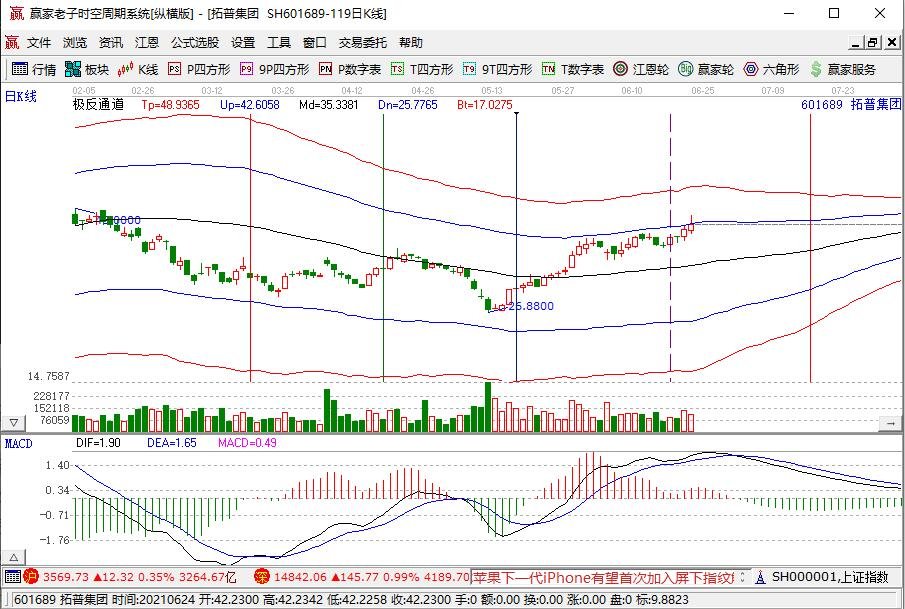The image size is (905, 609).
Task: Click the Up=42.6058 value
Action: point(249,104)
